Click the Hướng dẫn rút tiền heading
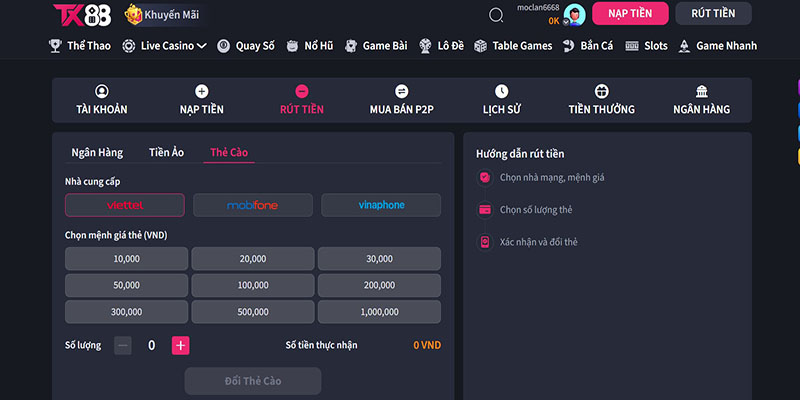This screenshot has height=400, width=800. 520,154
